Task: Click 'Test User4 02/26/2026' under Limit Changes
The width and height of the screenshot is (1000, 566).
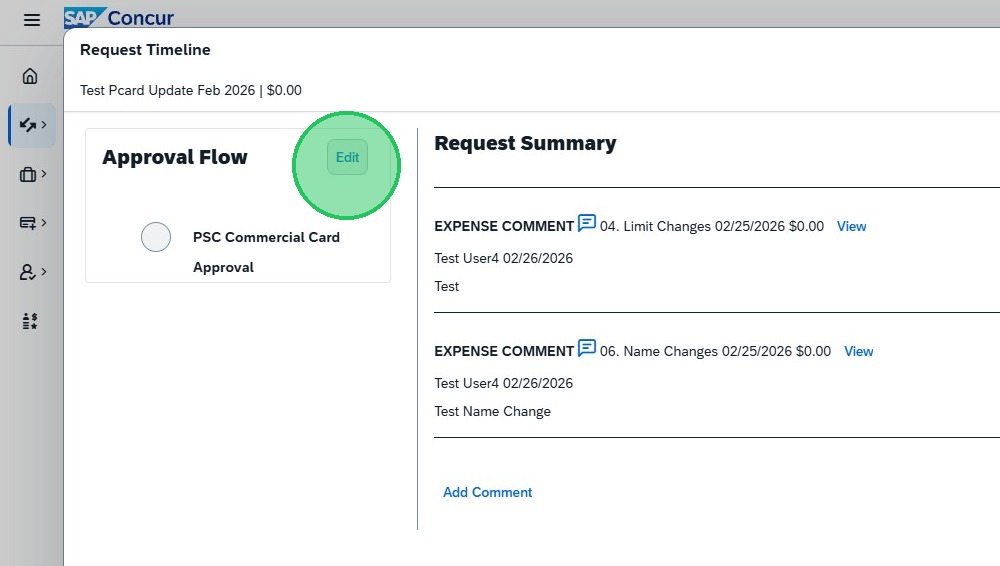Action: click(504, 258)
